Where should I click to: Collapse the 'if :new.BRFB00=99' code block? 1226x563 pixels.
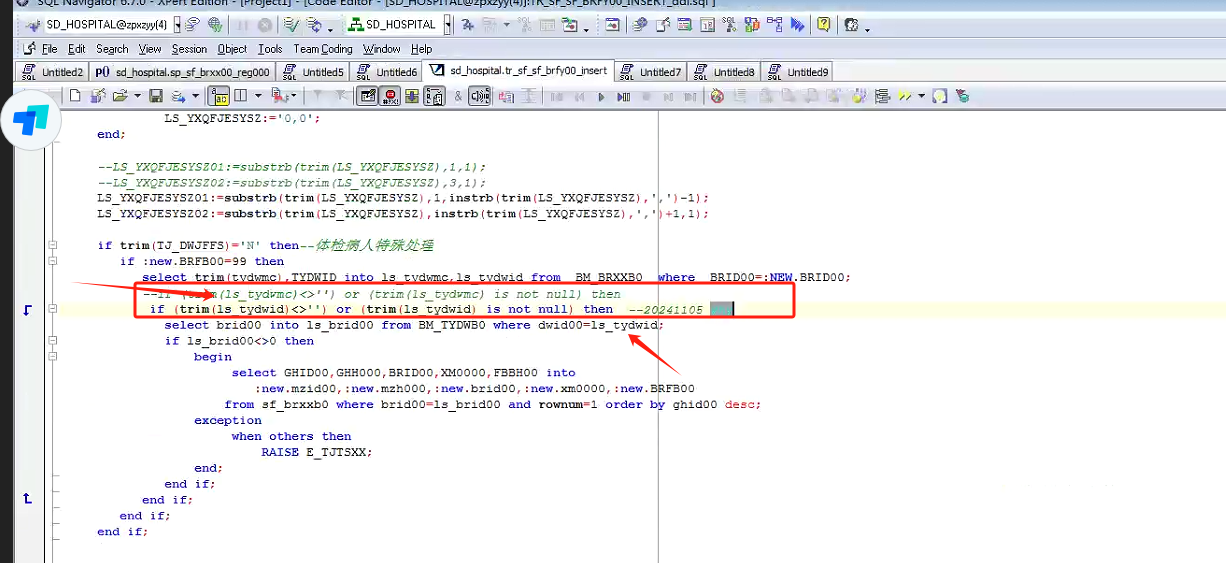[53, 261]
